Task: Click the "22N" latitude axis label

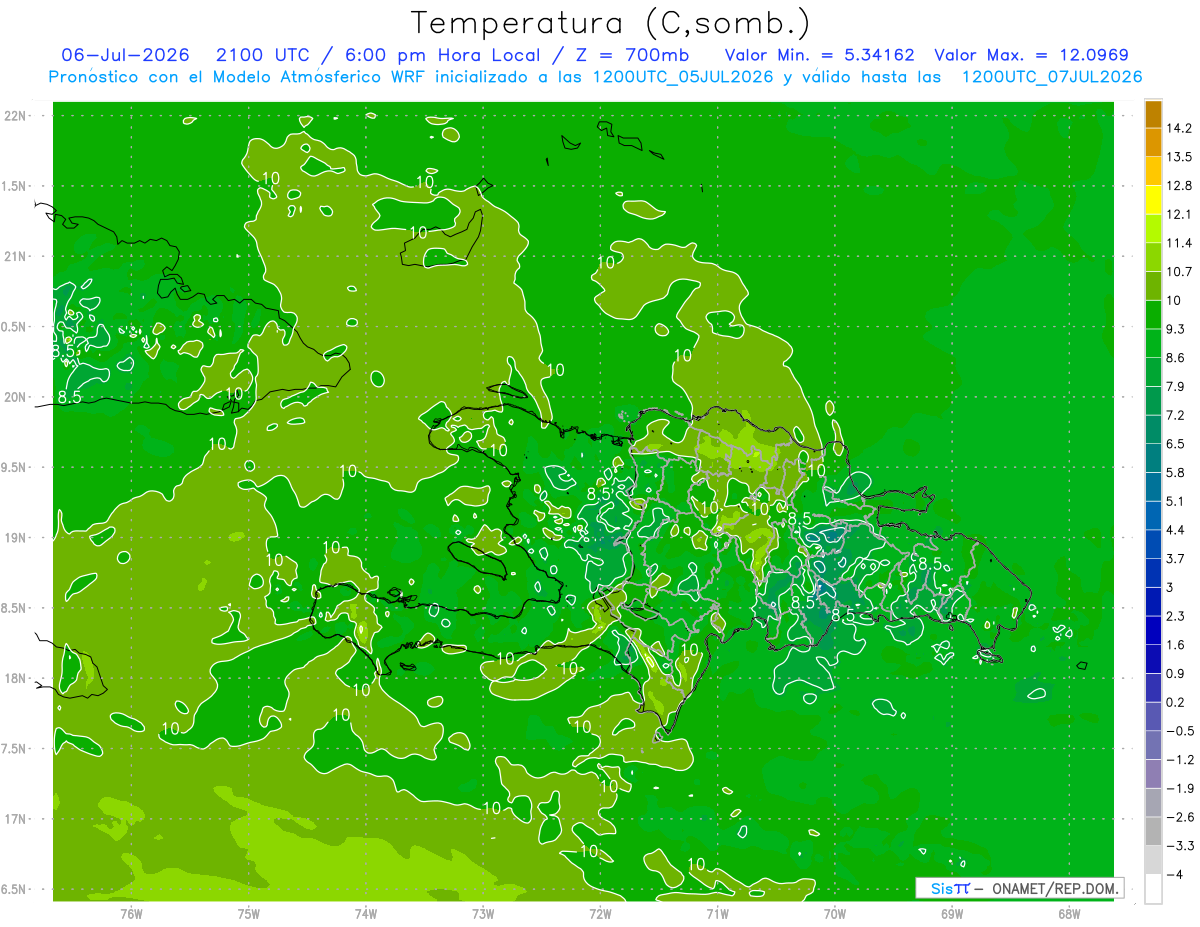Action: coord(15,116)
